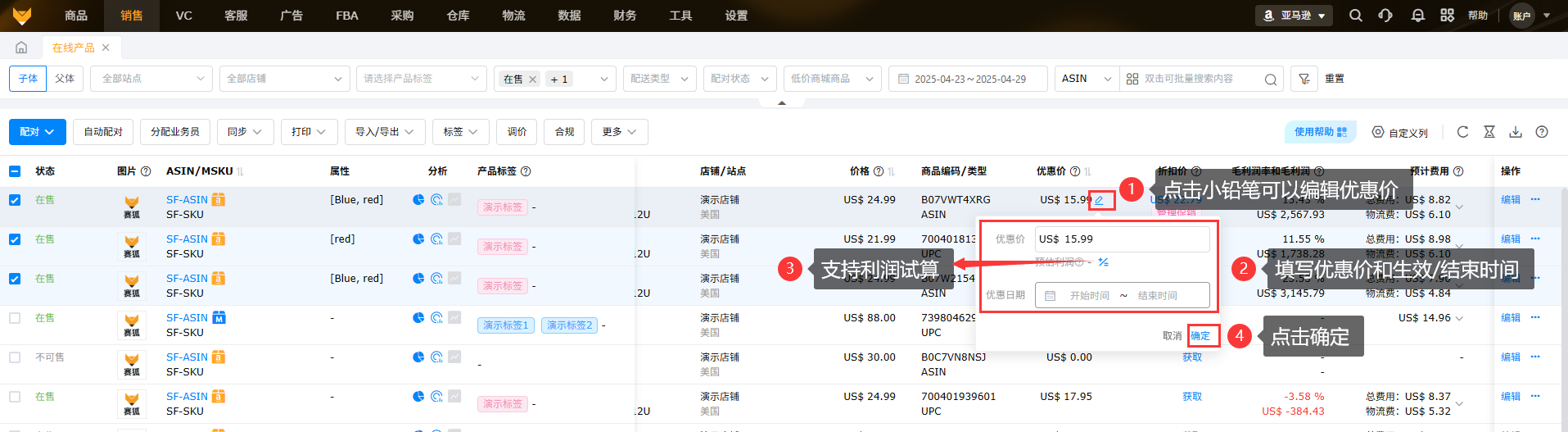1568x432 pixels.
Task: Click 取消 in the discount popup
Action: click(x=1173, y=336)
